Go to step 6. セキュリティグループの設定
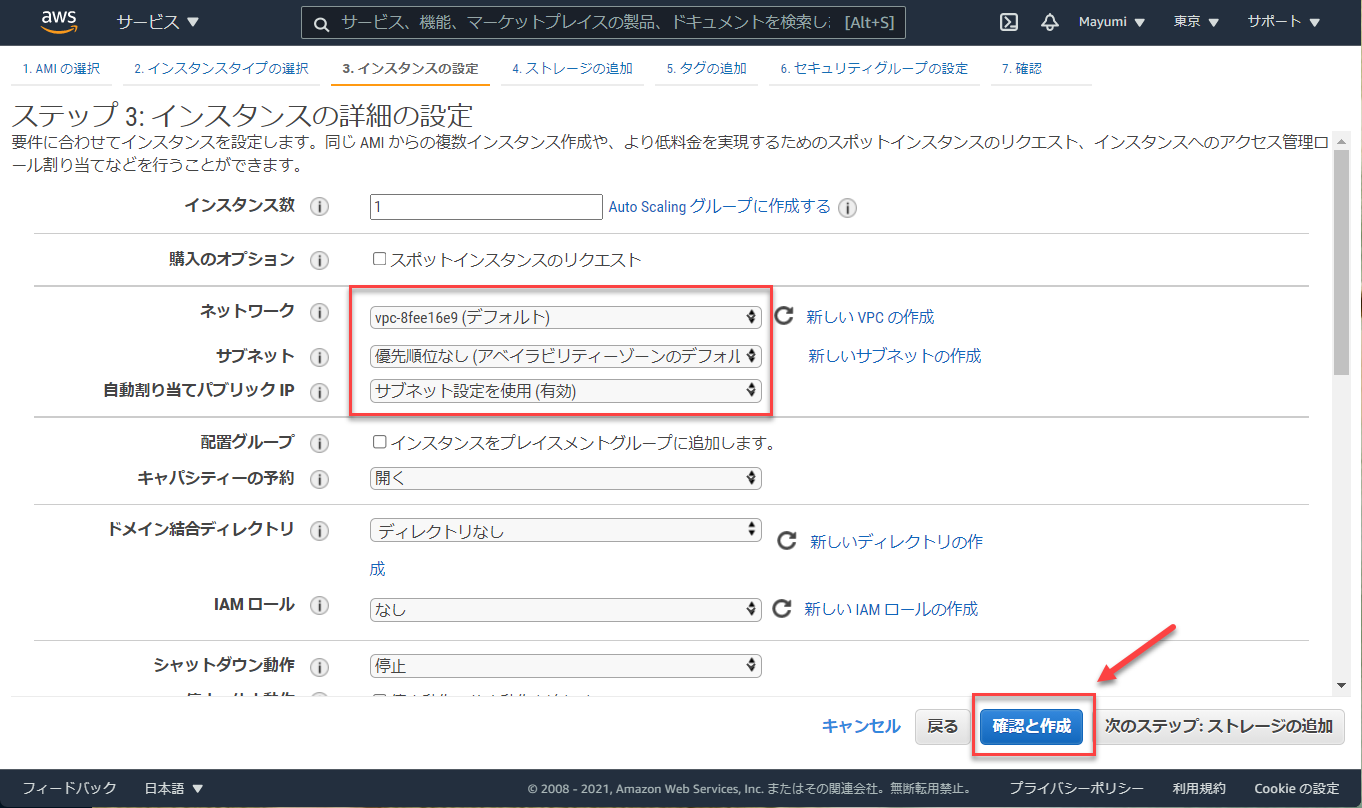The height and width of the screenshot is (808, 1362). (x=874, y=68)
